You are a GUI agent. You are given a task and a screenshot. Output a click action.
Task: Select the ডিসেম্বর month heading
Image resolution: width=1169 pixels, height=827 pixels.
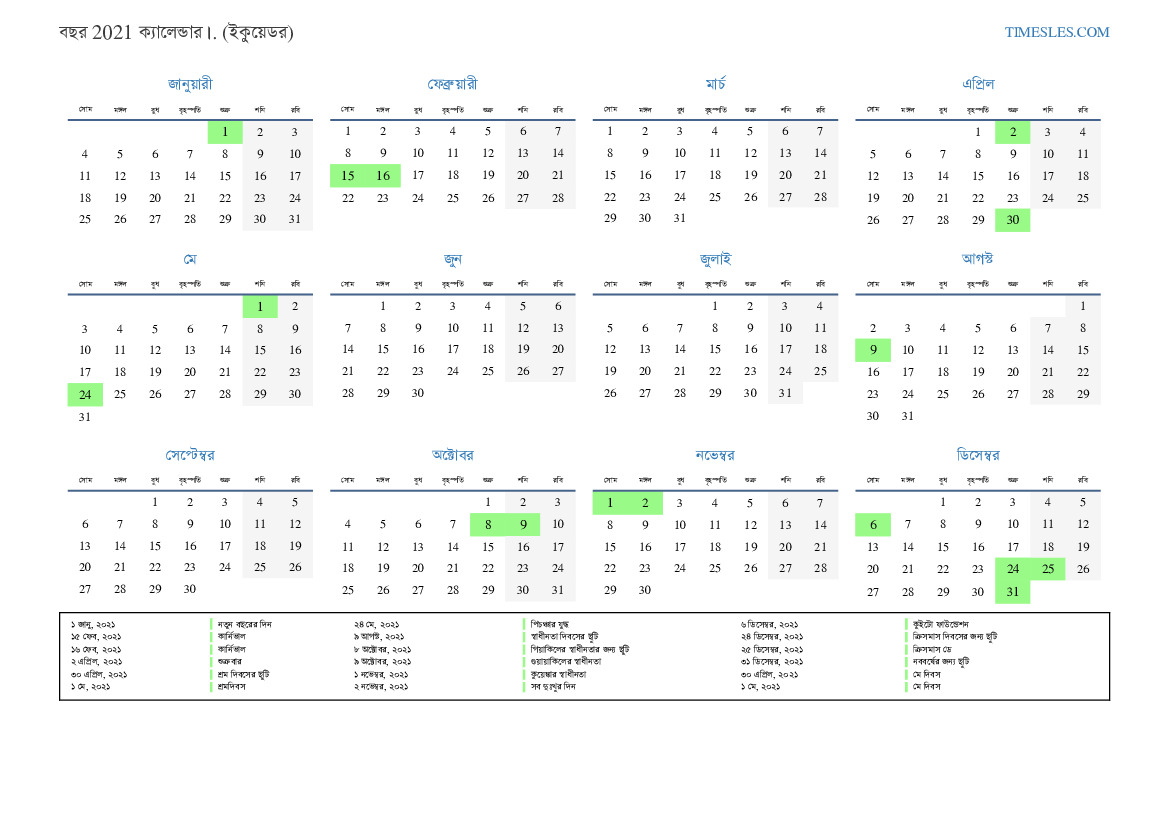pyautogui.click(x=977, y=455)
